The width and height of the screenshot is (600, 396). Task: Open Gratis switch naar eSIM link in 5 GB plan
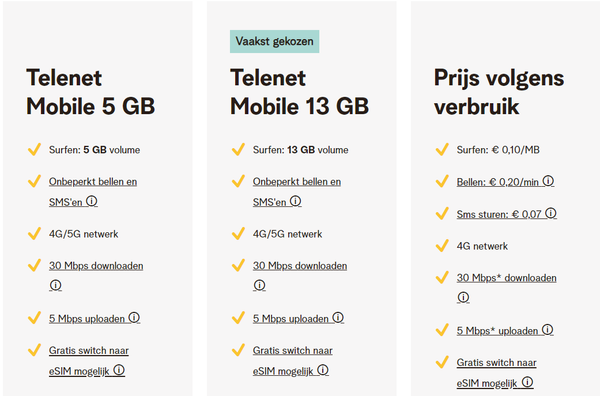pos(89,360)
